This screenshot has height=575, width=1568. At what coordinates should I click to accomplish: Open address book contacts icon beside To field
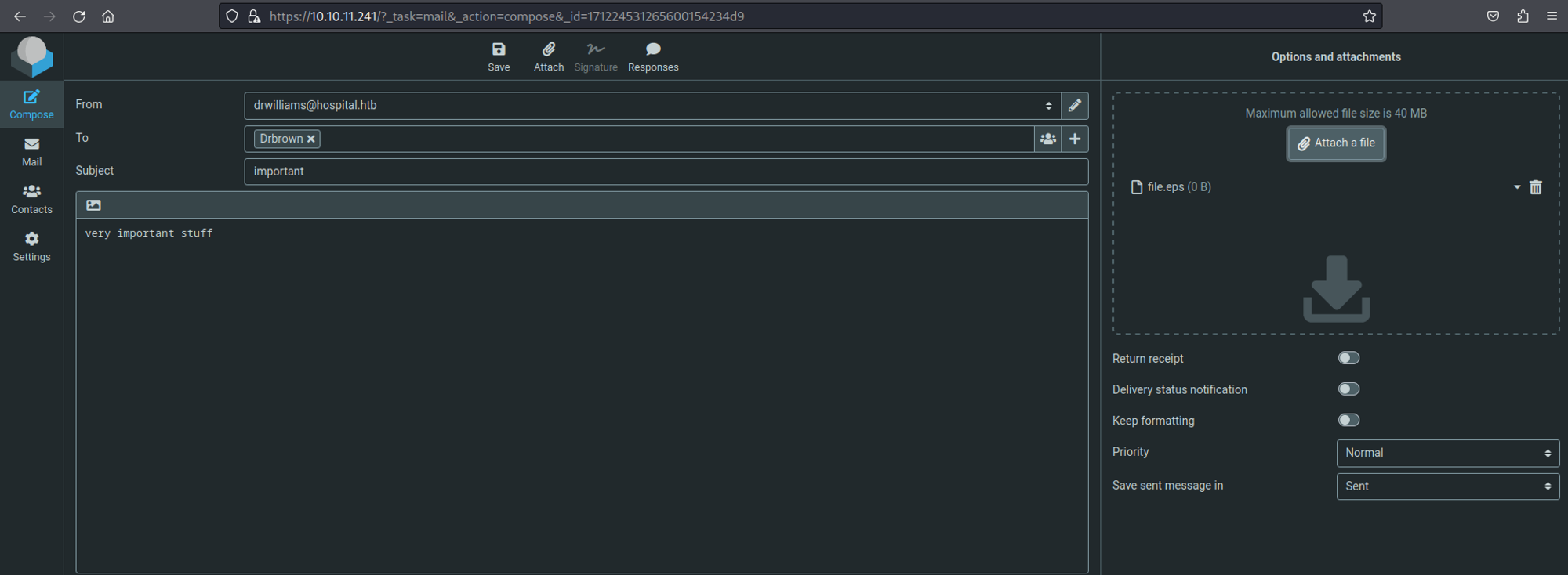point(1048,139)
